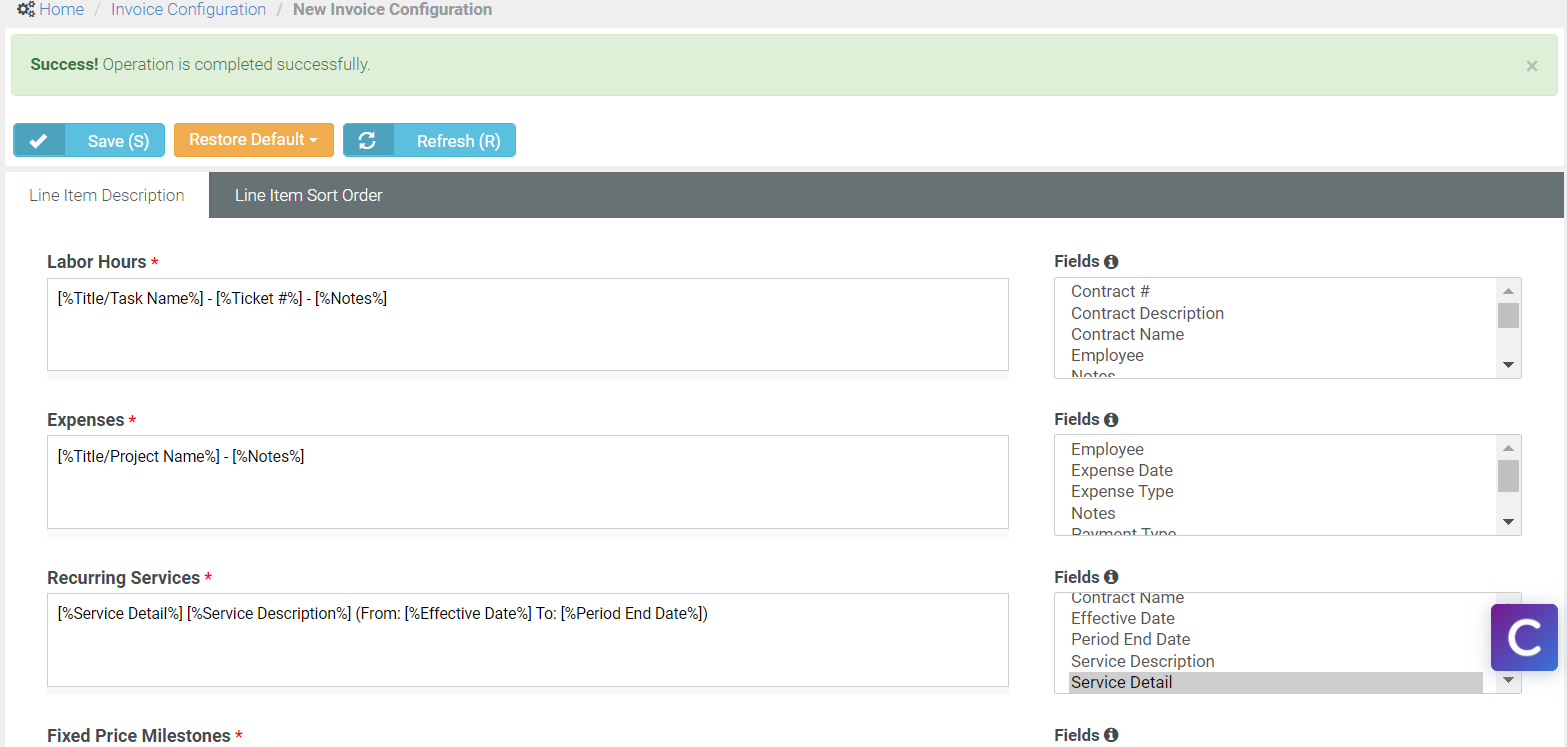This screenshot has height=747, width=1567.
Task: Dismiss the Success notification banner
Action: tap(1531, 65)
